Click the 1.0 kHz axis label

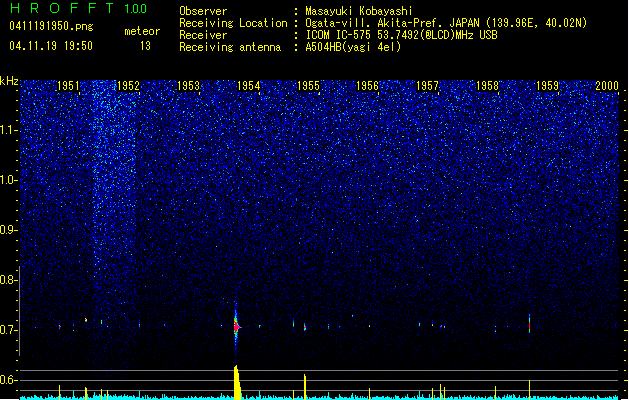(x=8, y=180)
